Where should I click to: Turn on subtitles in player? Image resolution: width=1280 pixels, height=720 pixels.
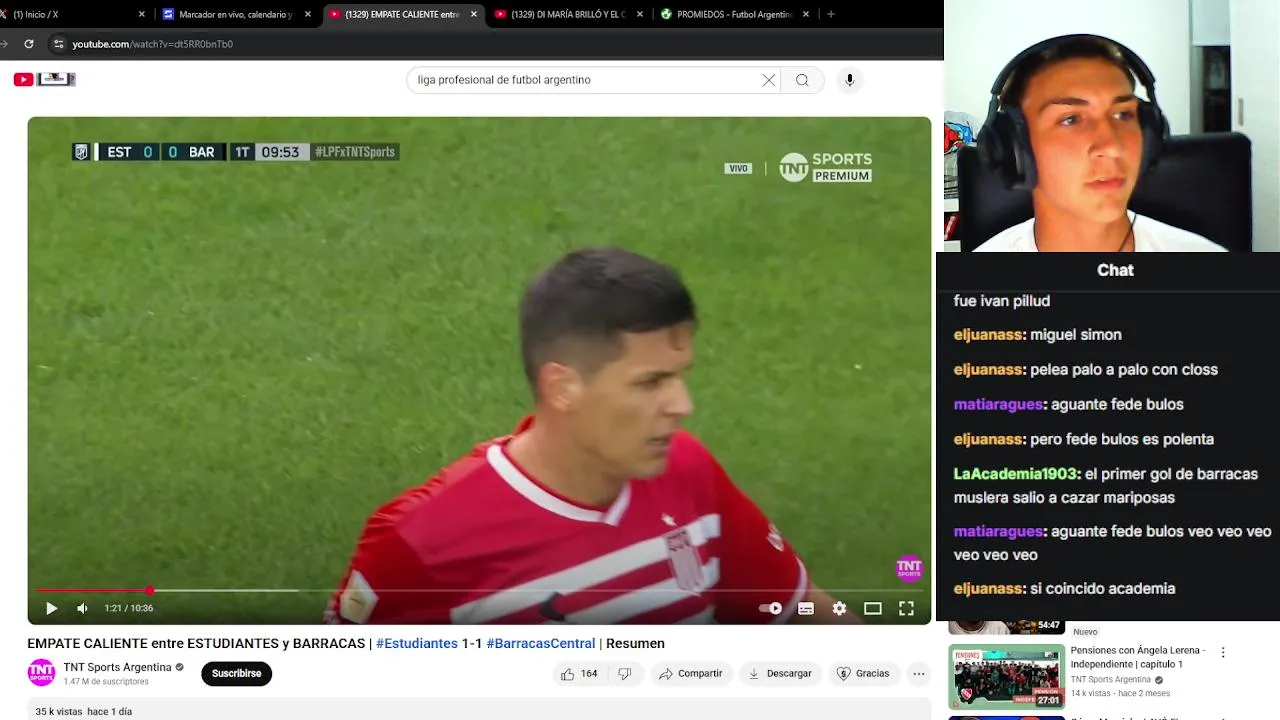[806, 608]
